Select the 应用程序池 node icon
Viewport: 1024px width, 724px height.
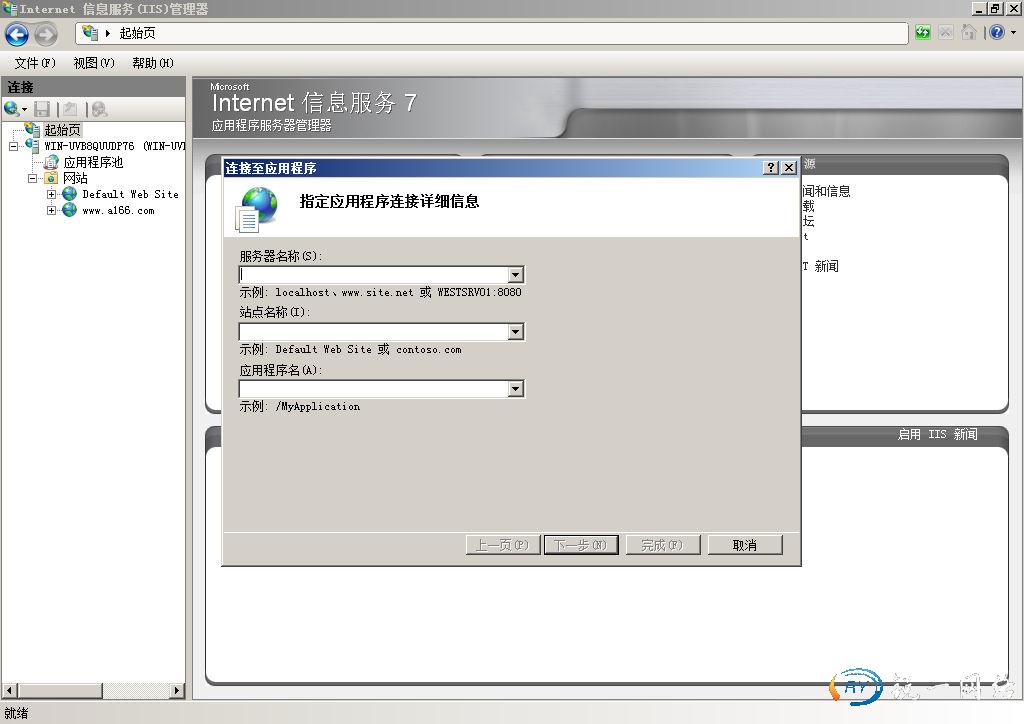pyautogui.click(x=50, y=161)
